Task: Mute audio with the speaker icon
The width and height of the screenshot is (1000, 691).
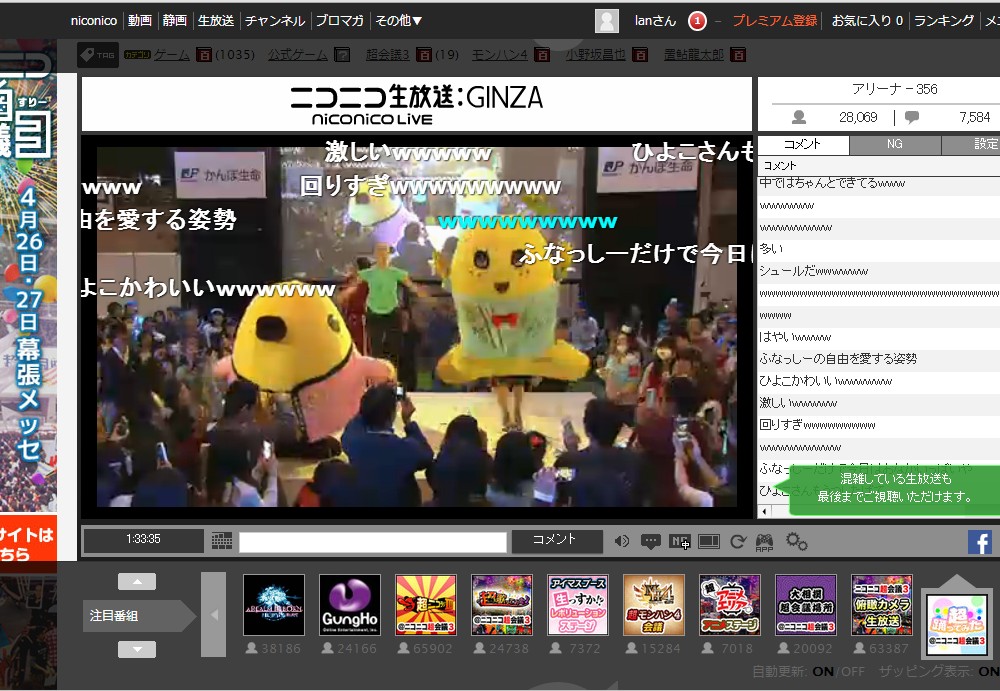Action: (622, 542)
